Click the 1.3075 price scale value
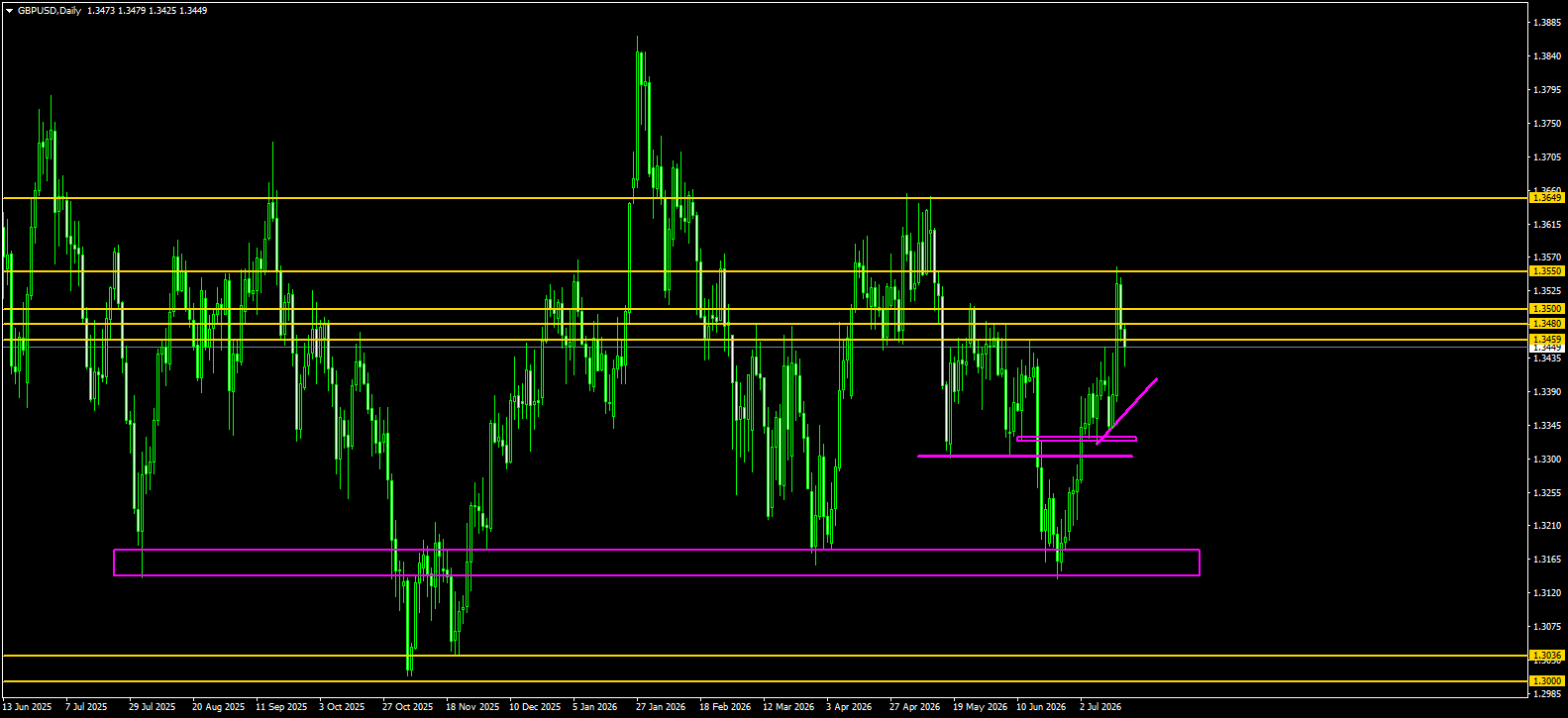 (x=1547, y=627)
